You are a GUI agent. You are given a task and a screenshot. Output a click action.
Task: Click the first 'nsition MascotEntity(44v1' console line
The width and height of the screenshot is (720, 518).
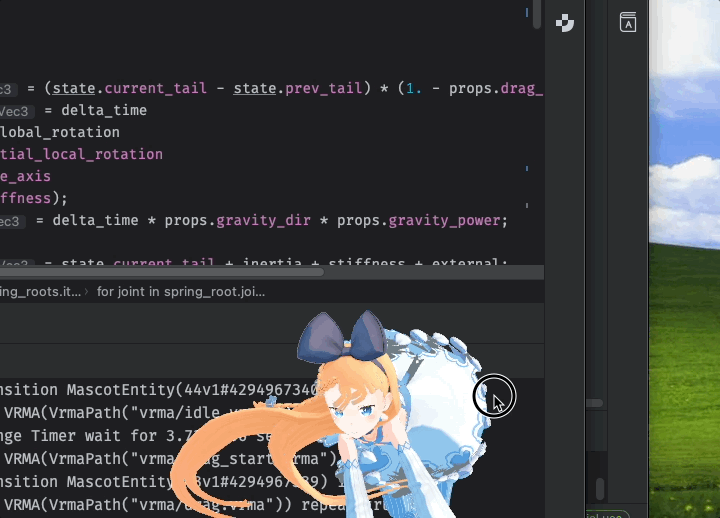(158, 390)
